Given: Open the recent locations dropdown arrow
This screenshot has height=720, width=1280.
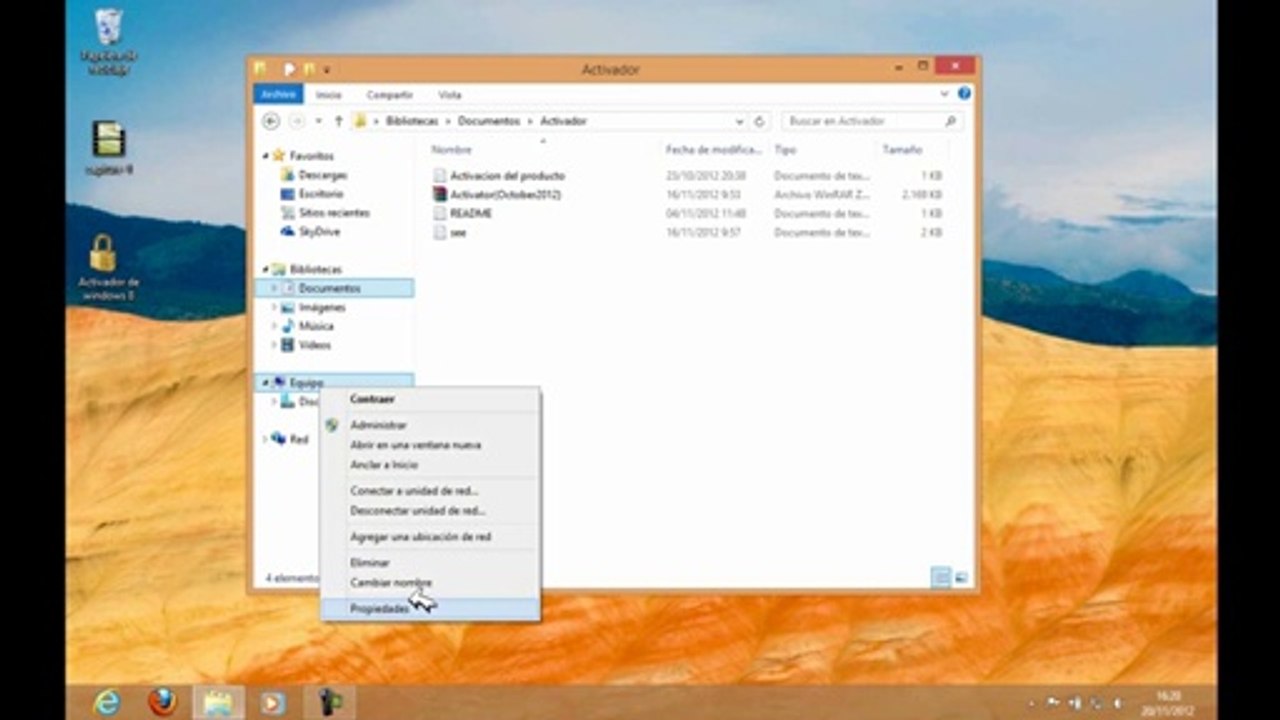Looking at the screenshot, I should (319, 121).
